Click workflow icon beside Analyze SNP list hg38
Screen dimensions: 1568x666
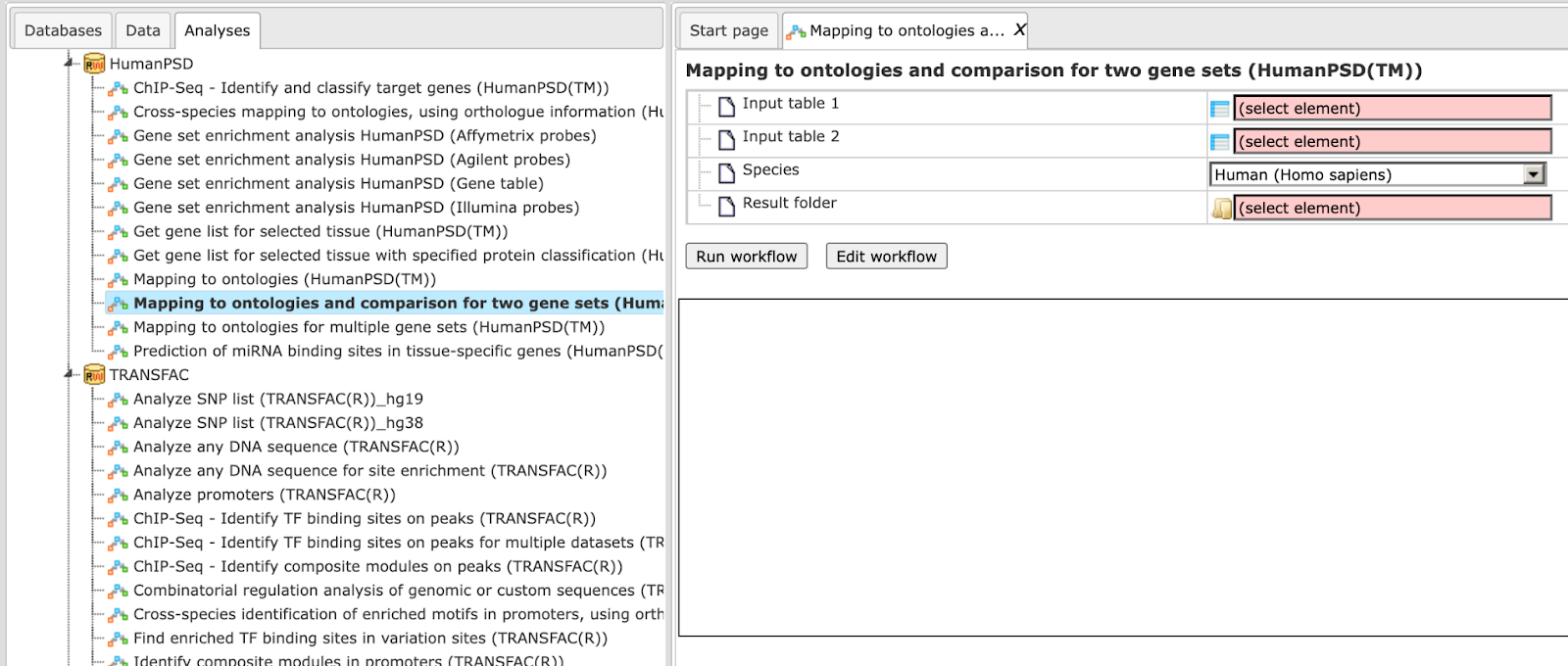(119, 423)
